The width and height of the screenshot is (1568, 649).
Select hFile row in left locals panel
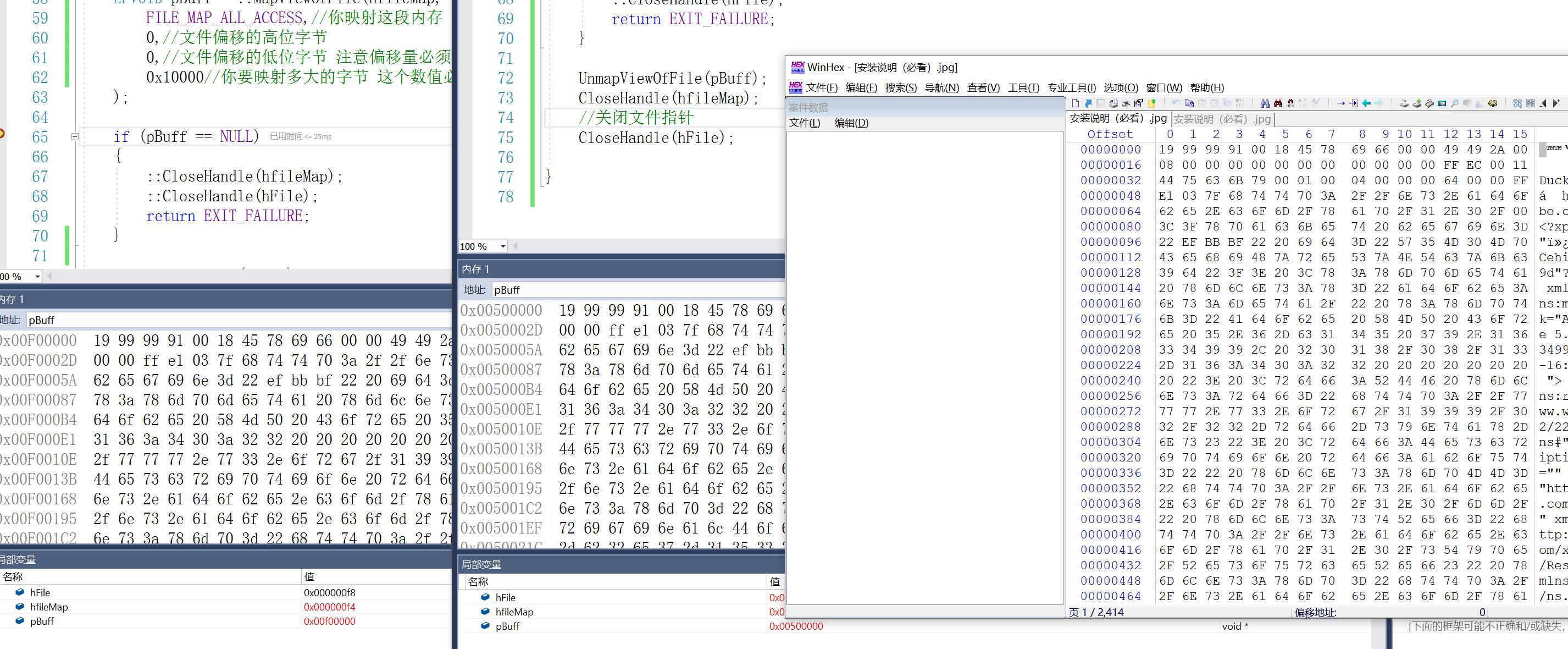[225, 592]
